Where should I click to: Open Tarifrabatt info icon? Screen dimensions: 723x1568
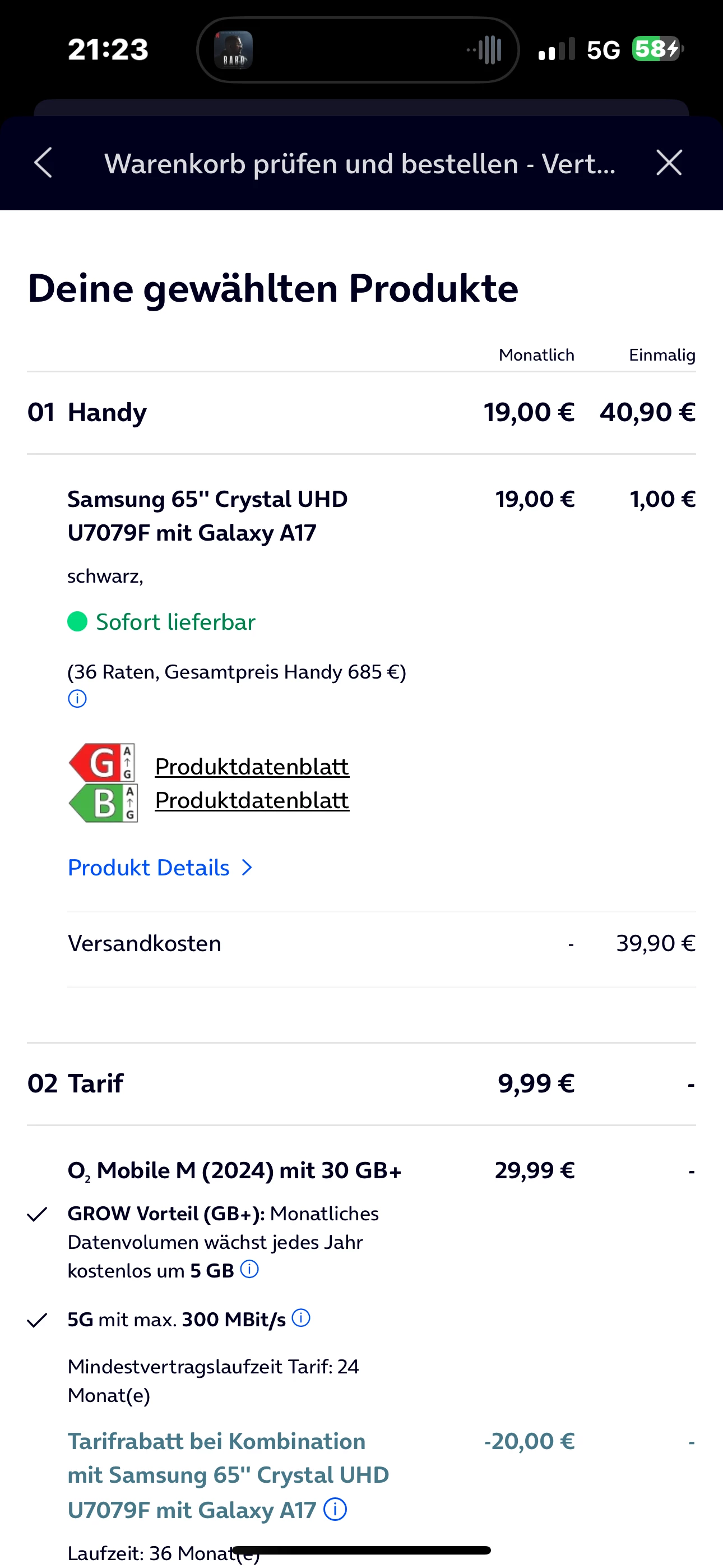point(335,1510)
